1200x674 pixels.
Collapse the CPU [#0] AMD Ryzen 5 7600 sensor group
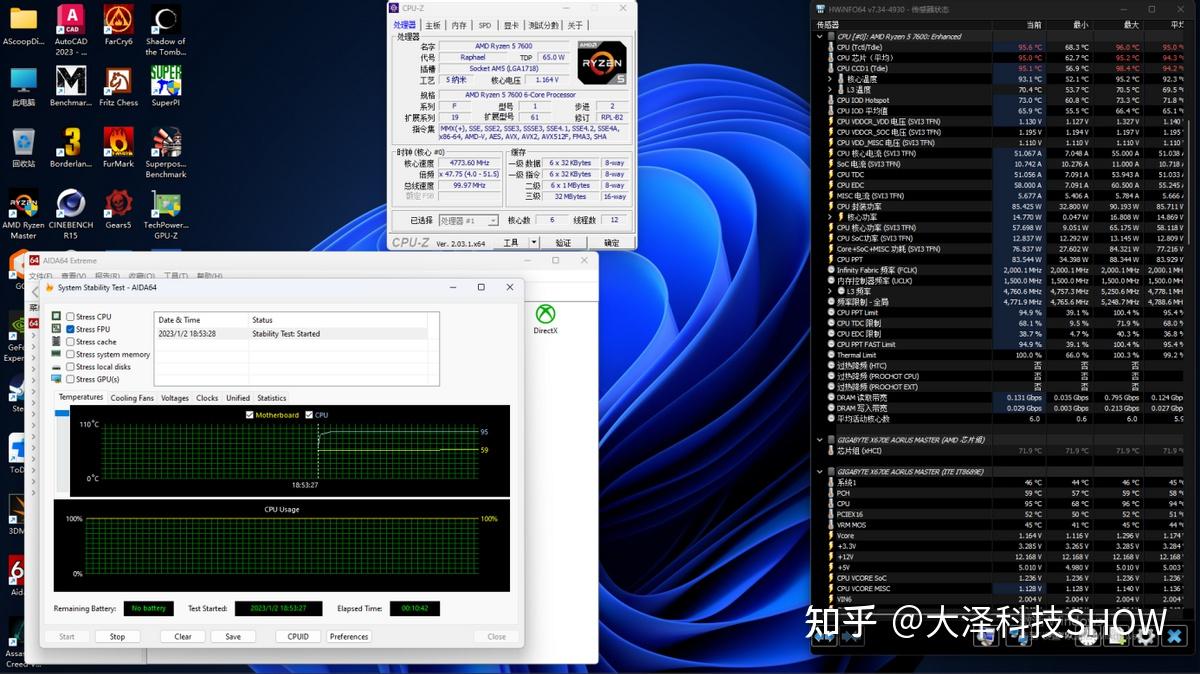click(x=820, y=36)
